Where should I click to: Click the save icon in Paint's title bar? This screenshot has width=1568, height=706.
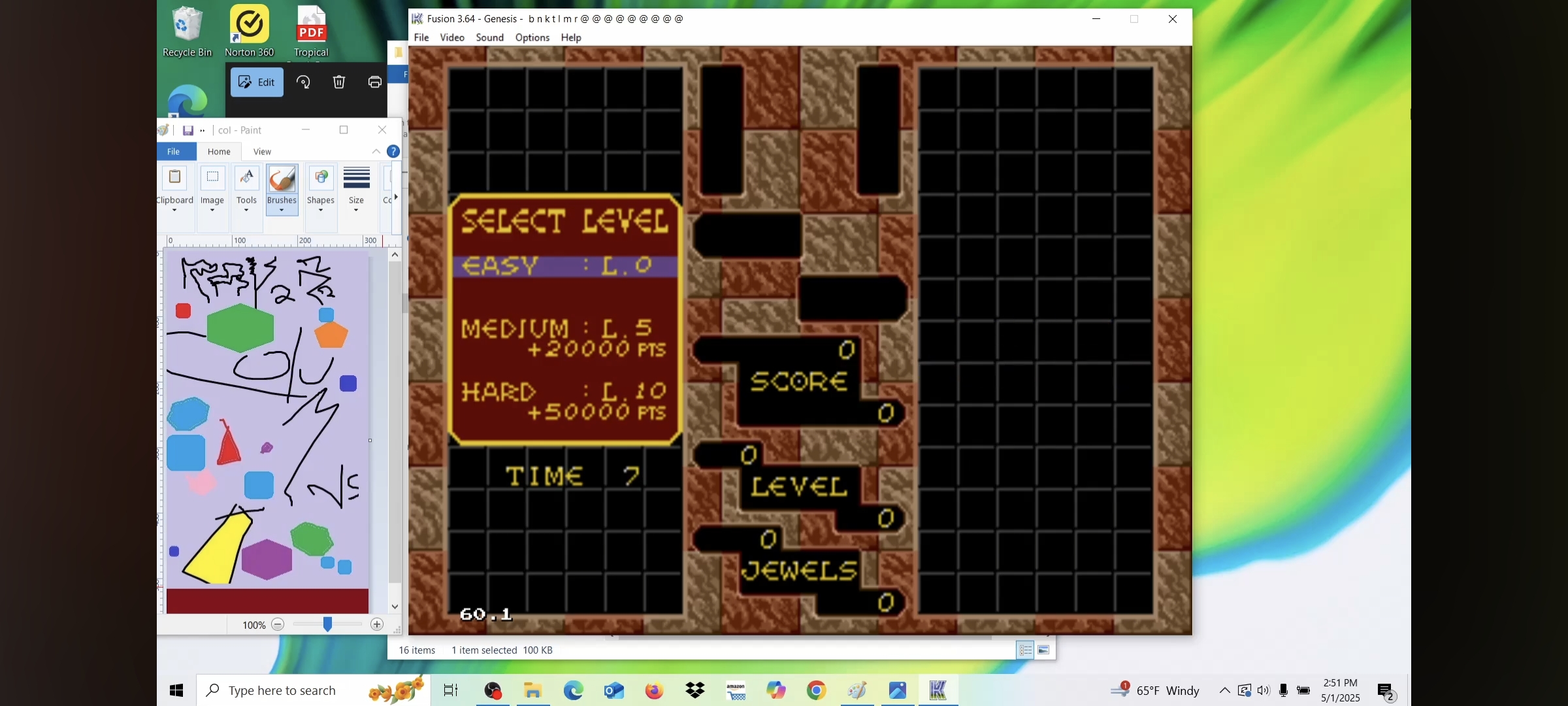pyautogui.click(x=188, y=130)
